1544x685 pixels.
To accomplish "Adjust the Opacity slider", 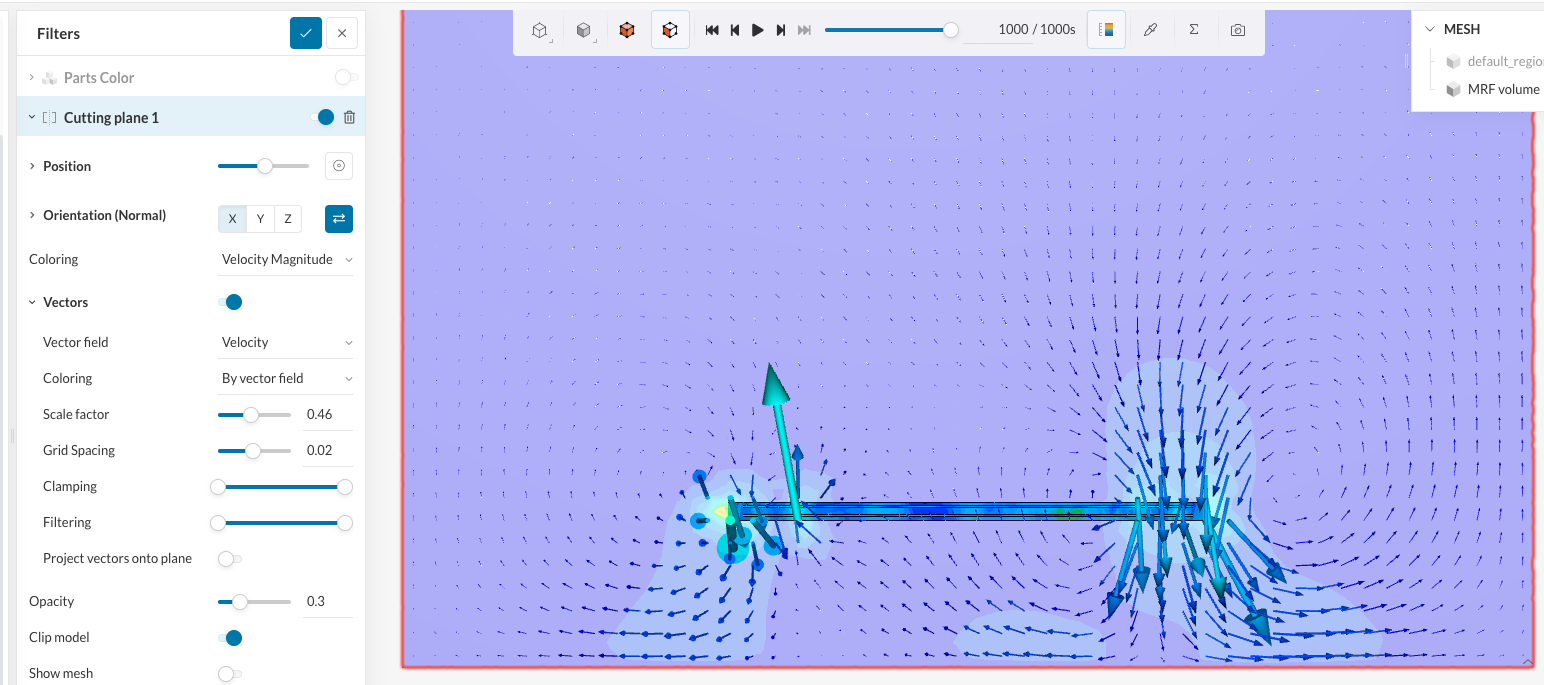I will pos(239,601).
